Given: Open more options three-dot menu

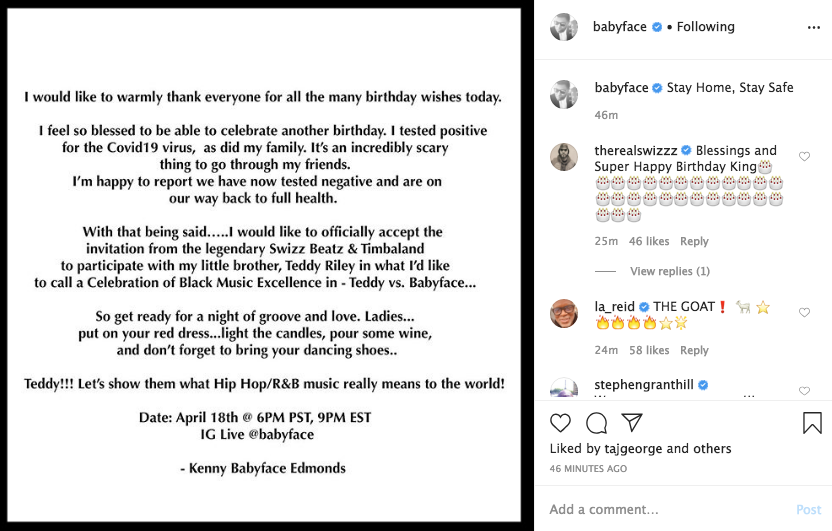Looking at the screenshot, I should click(814, 28).
